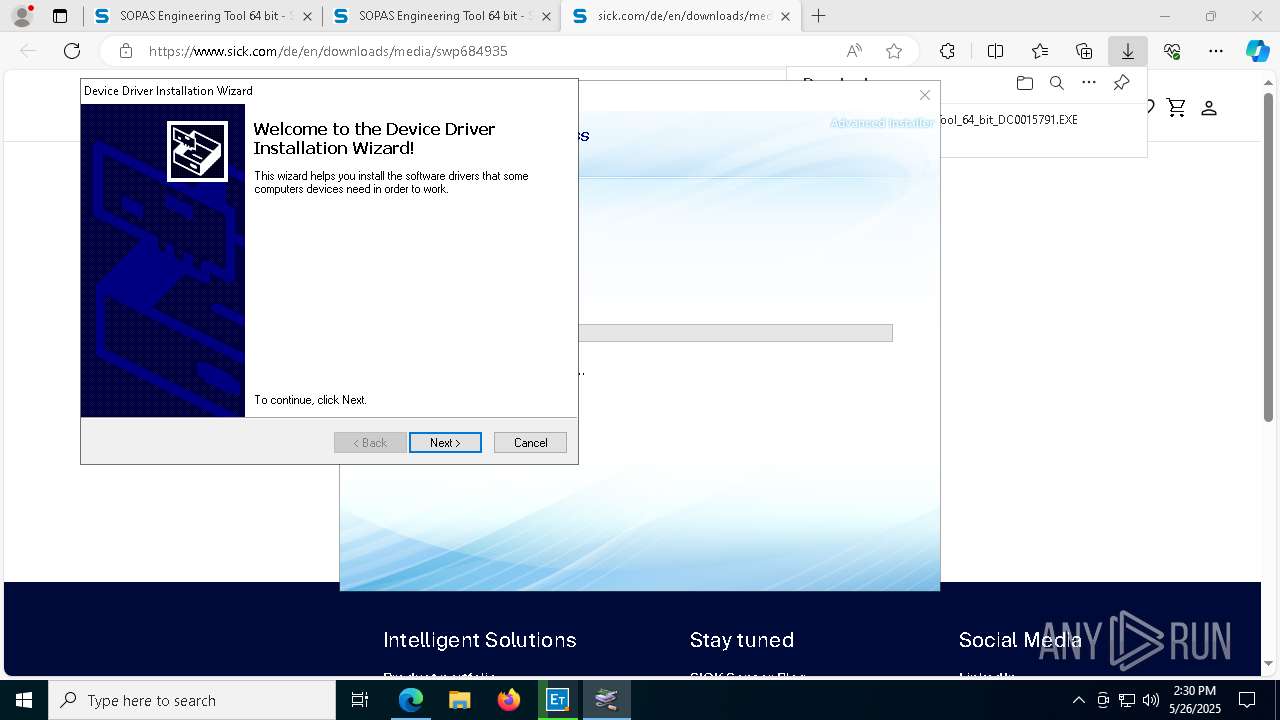Toggle the Downloads toolbar button
The height and width of the screenshot is (720, 1280).
point(1128,51)
